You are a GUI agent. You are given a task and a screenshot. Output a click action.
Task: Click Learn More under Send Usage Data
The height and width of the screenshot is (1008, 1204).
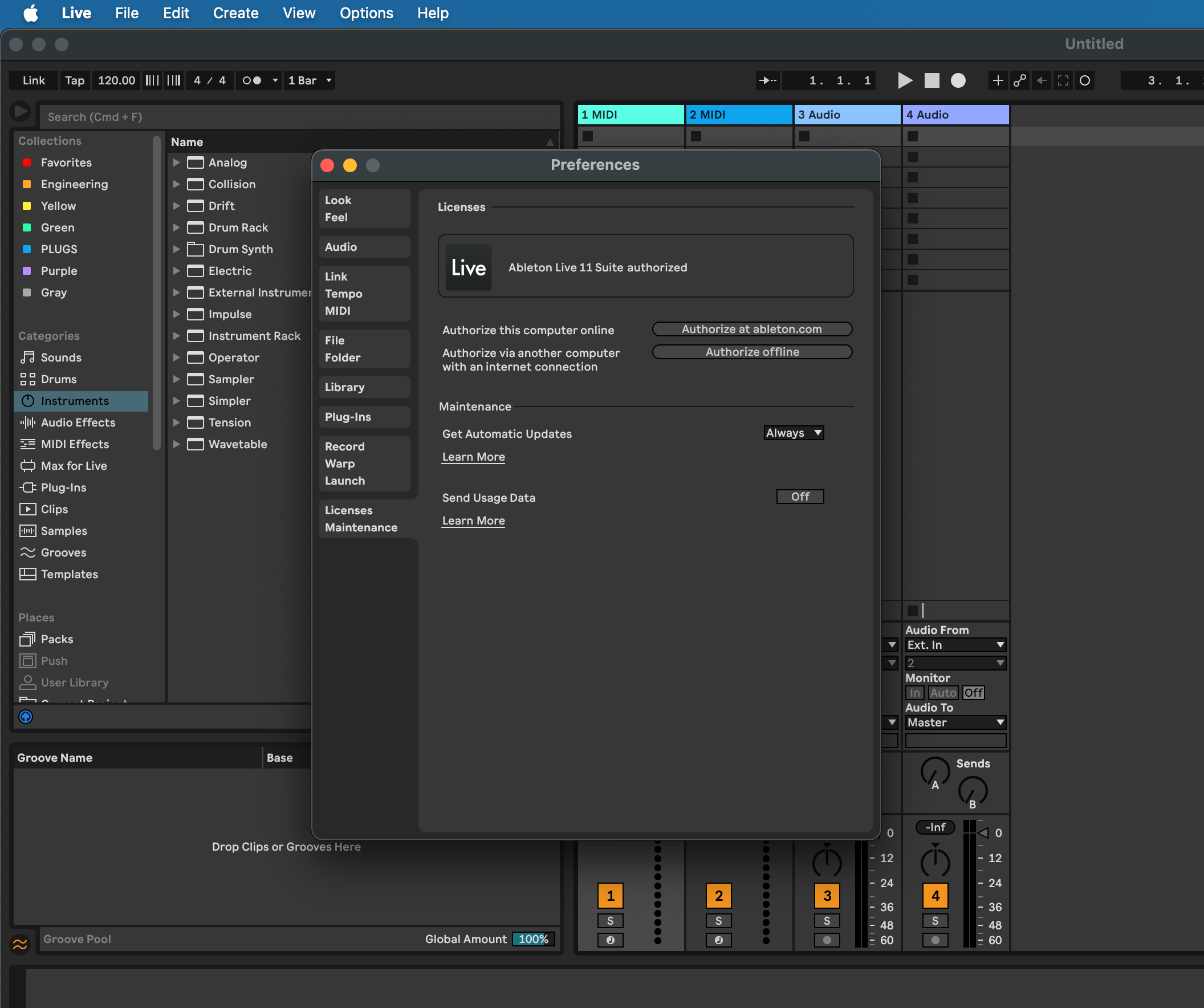(474, 521)
